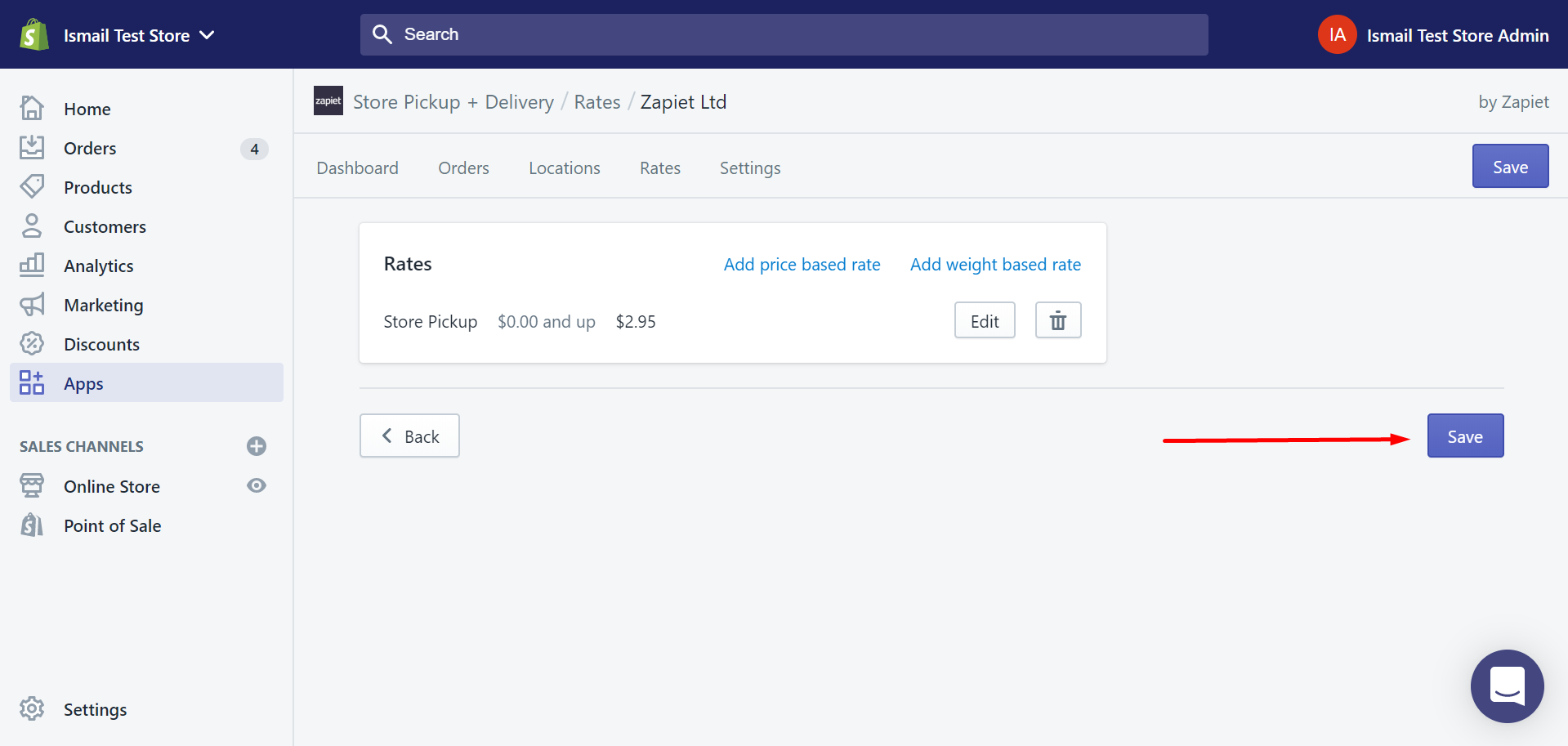Click the Analytics bar chart icon
Image resolution: width=1568 pixels, height=746 pixels.
32,265
